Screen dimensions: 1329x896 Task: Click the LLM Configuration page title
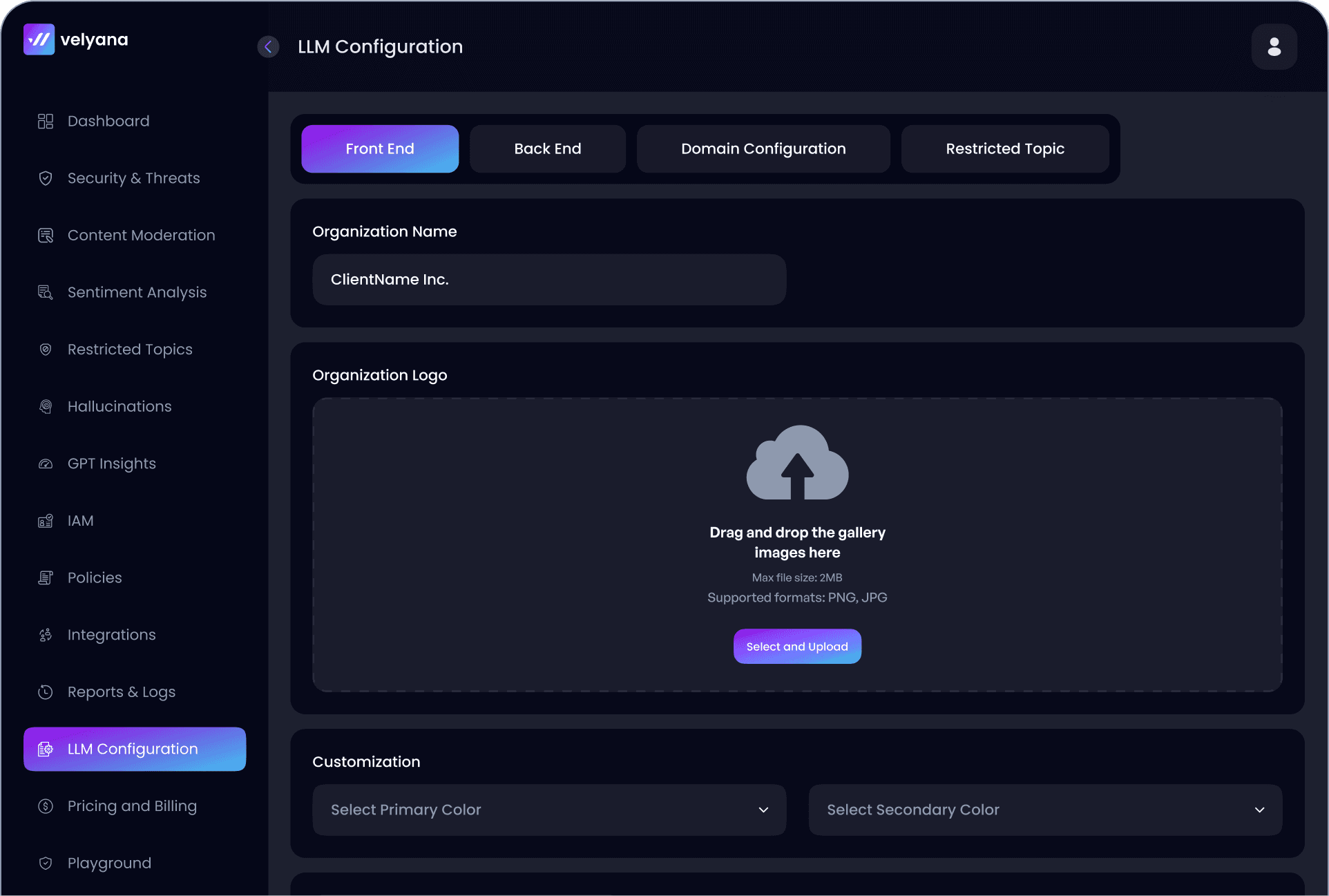coord(380,47)
